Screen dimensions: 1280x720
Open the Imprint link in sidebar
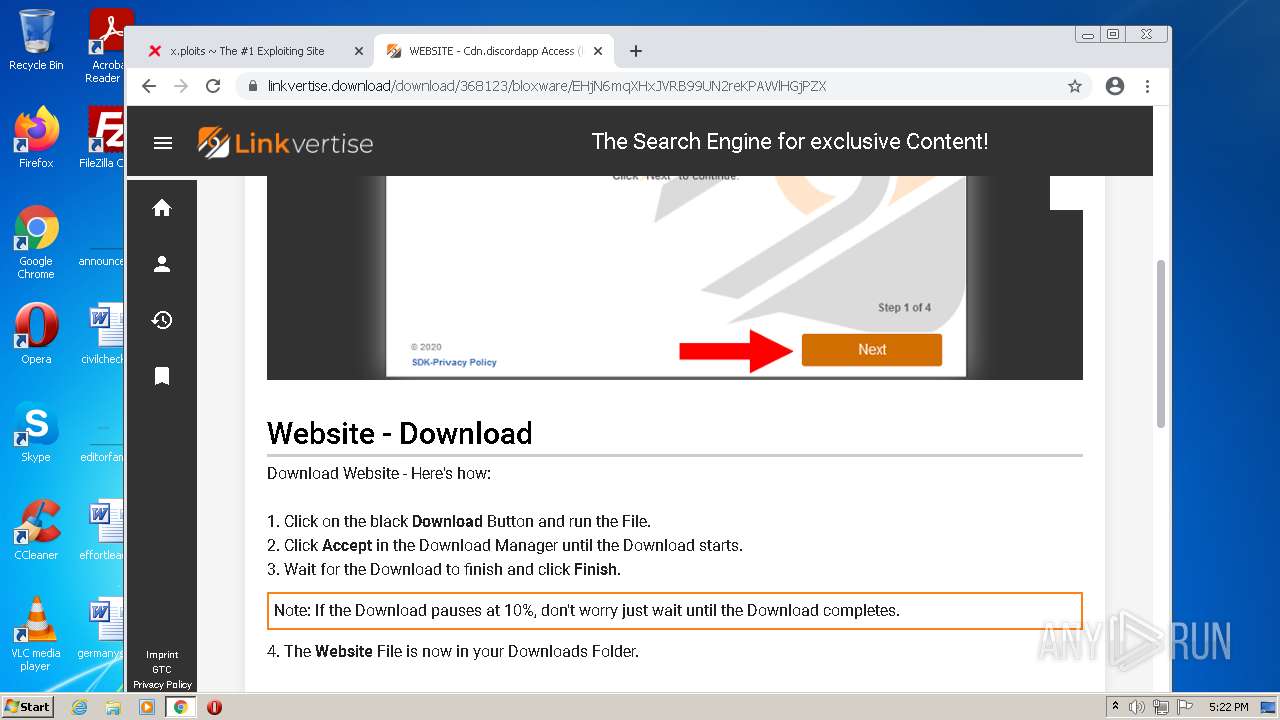click(x=162, y=655)
